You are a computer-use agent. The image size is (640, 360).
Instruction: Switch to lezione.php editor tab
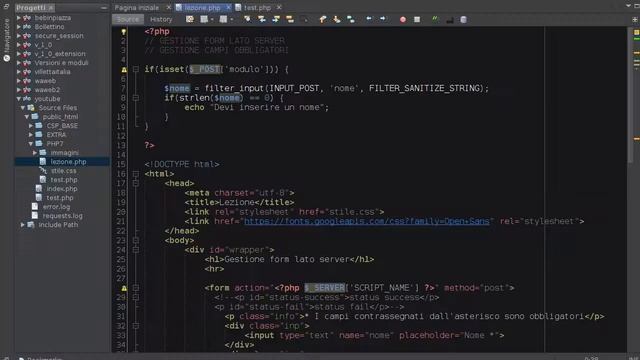(202, 8)
